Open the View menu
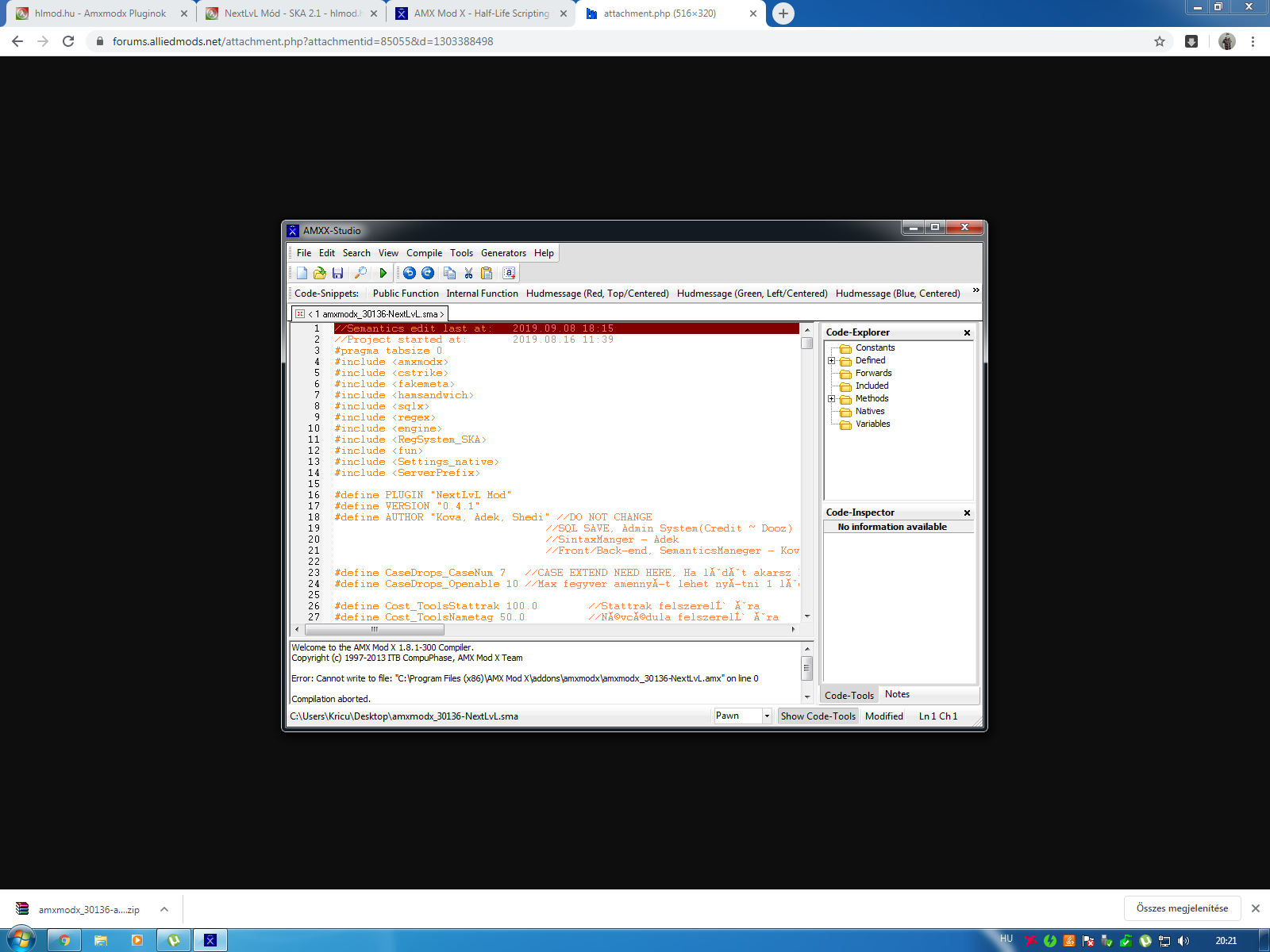This screenshot has width=1270, height=952. point(388,253)
